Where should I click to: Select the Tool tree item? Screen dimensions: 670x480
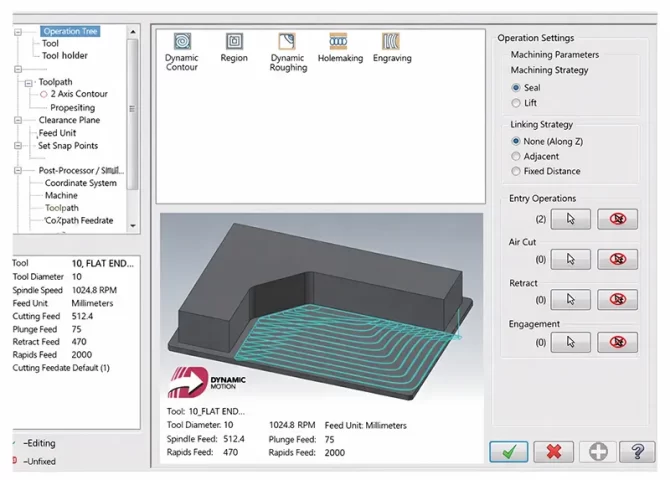[50, 44]
